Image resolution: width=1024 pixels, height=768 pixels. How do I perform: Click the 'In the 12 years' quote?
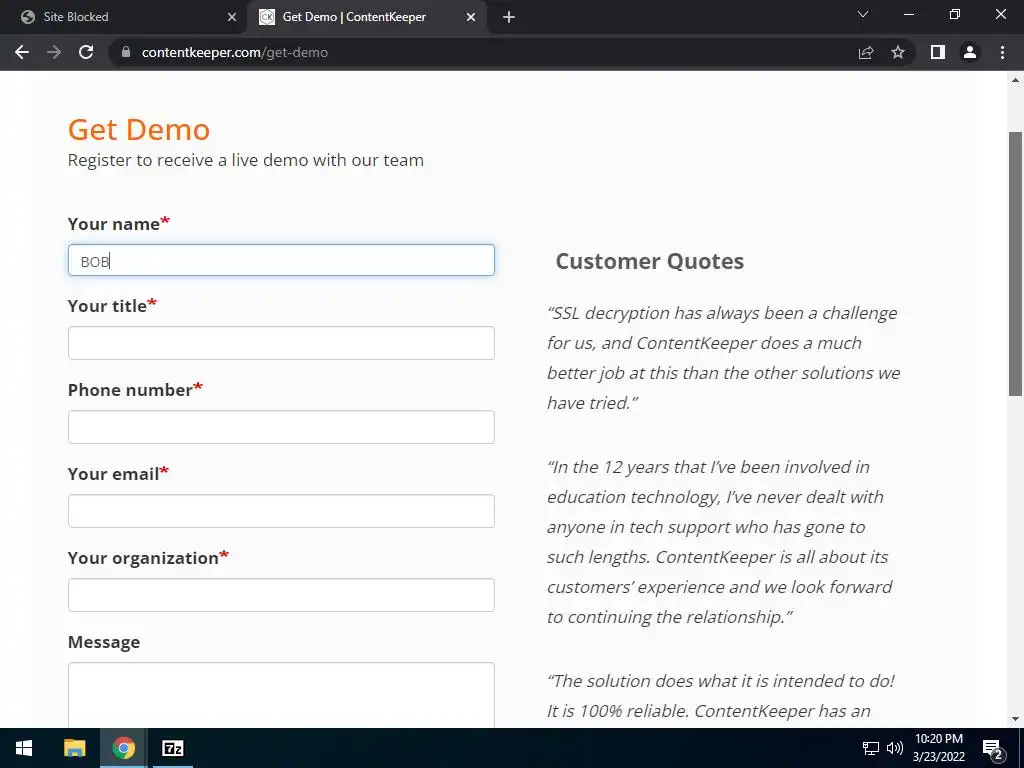point(720,542)
